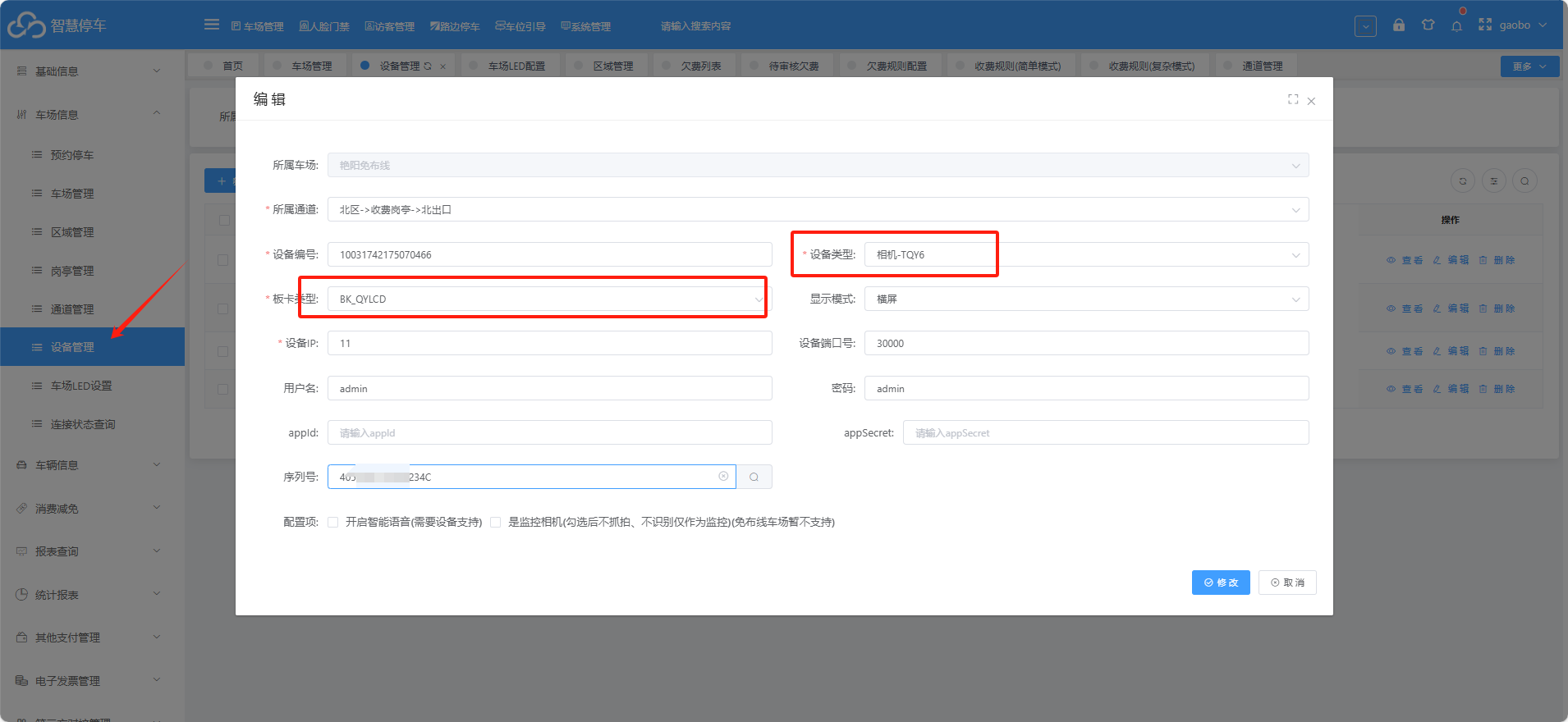The height and width of the screenshot is (722, 1568).
Task: Toggle the fullscreen icon next to gaobo
Action: coord(1485,25)
